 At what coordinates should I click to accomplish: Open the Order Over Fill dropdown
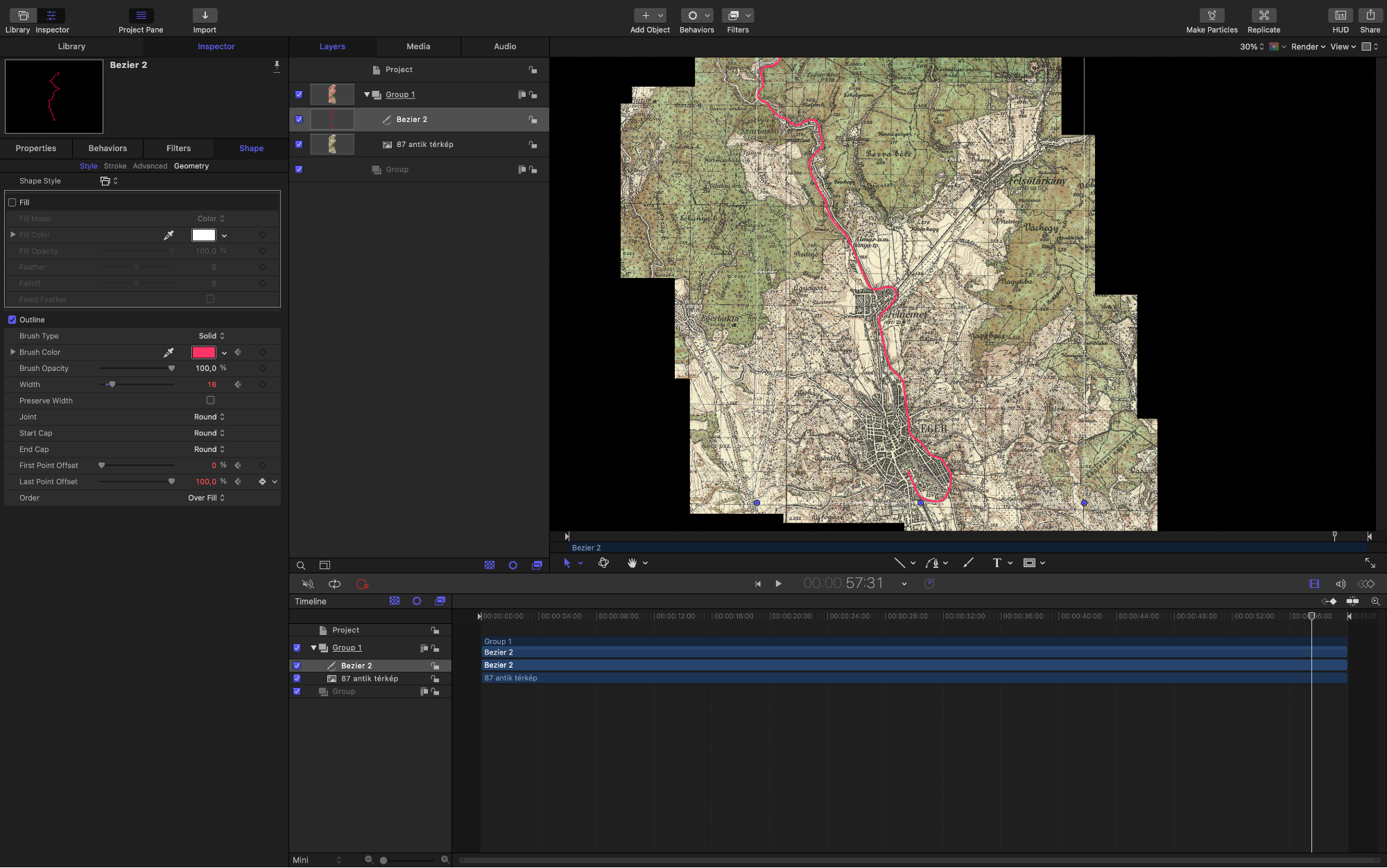coord(207,498)
